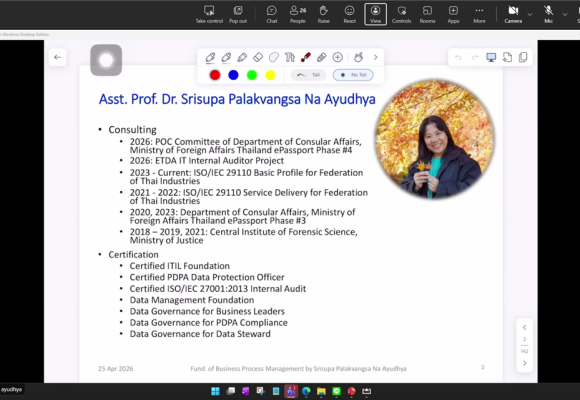Turn on the Camera

click(513, 14)
